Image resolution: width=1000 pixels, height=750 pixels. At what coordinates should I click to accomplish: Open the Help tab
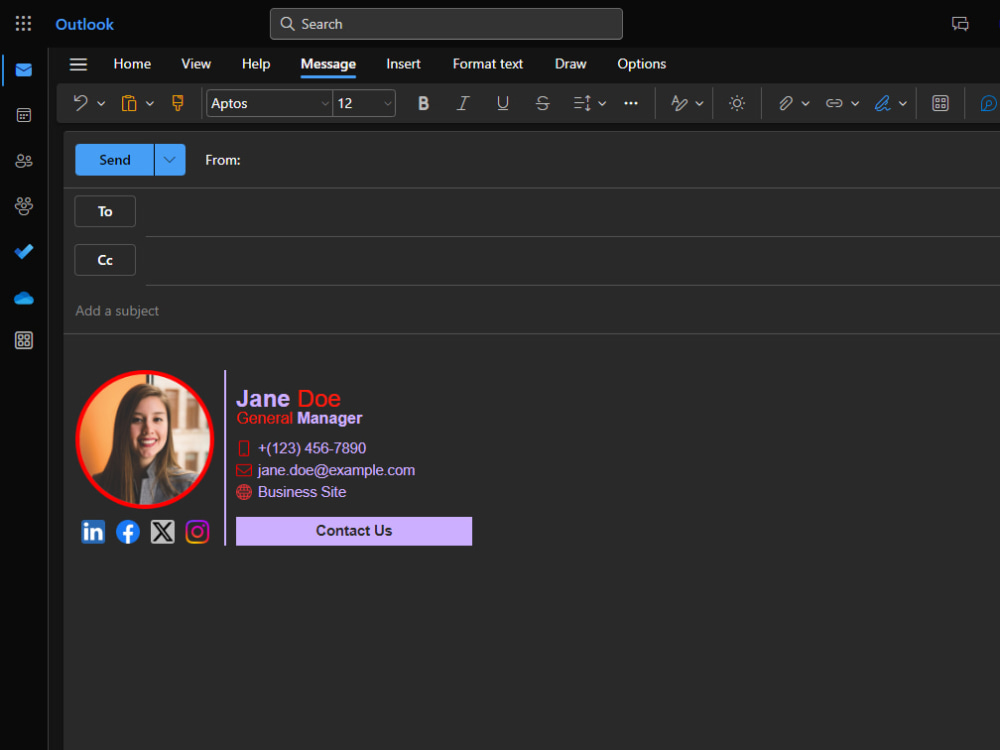256,64
